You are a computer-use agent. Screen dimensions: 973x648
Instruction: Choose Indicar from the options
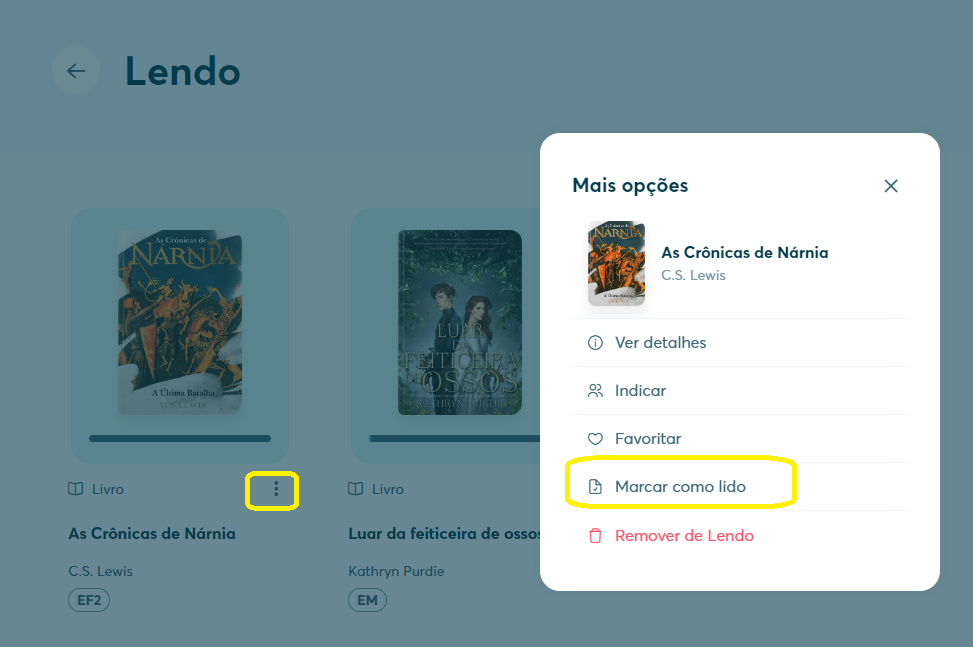pyautogui.click(x=740, y=390)
